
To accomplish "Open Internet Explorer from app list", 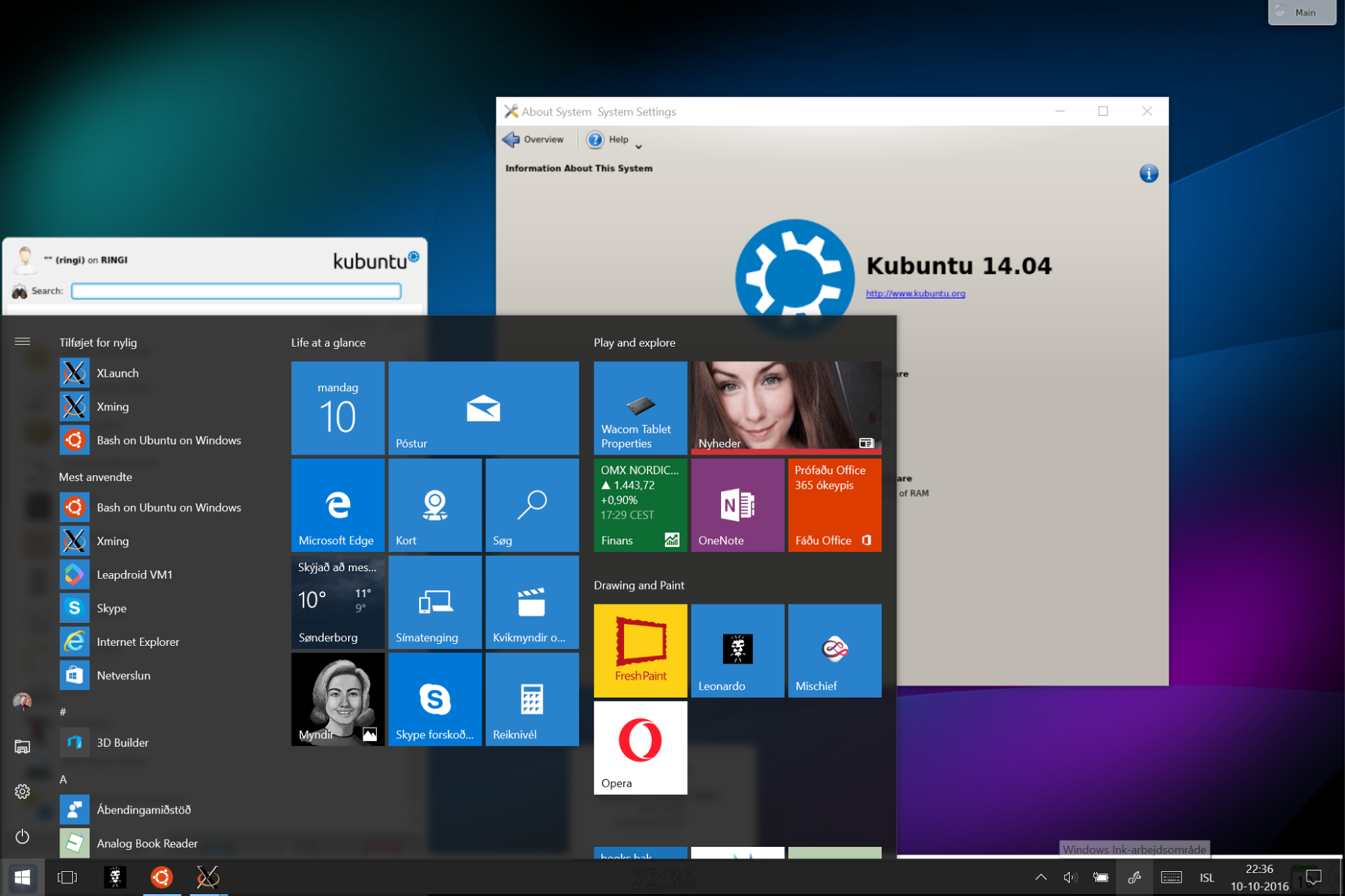I will coord(151,641).
